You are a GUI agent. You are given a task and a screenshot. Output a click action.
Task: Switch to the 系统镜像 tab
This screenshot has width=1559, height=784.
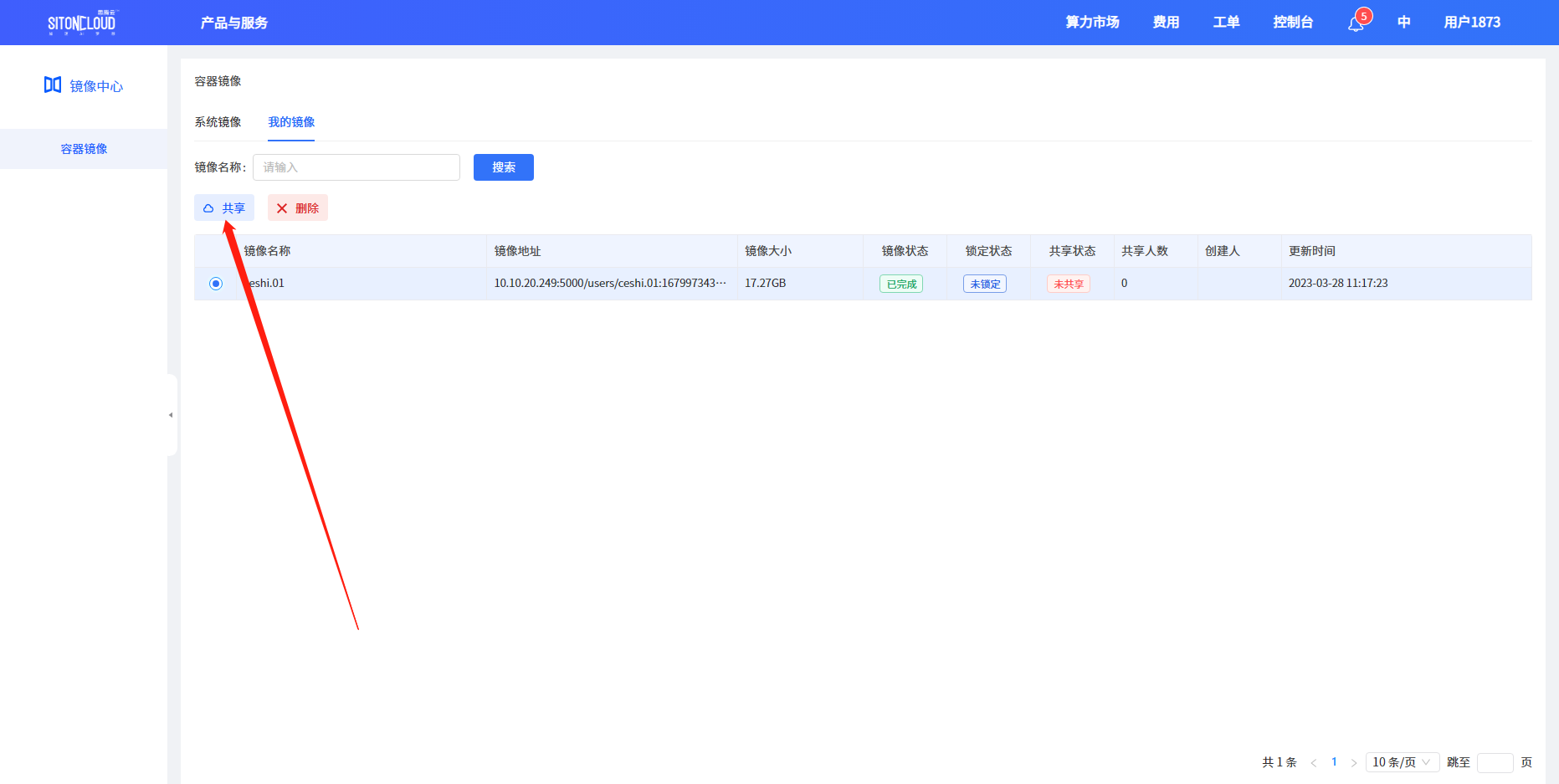click(218, 122)
